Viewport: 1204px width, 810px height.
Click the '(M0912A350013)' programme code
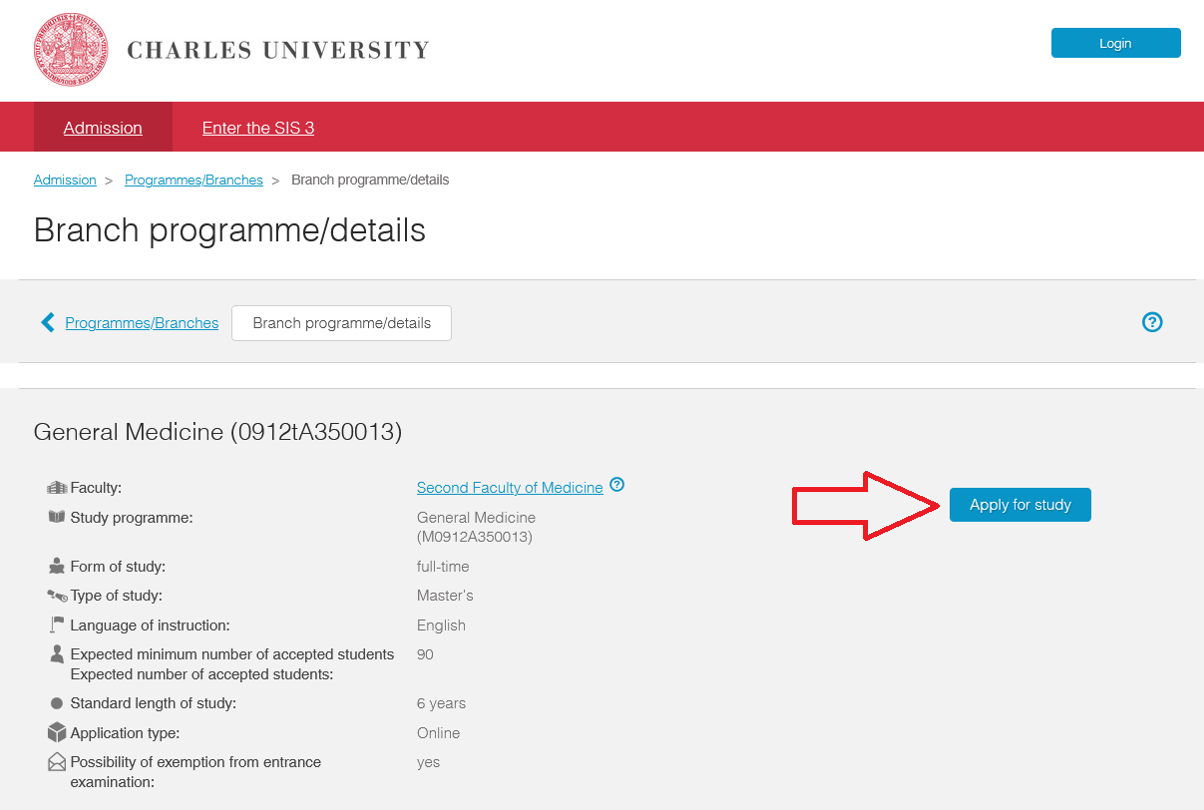point(474,537)
